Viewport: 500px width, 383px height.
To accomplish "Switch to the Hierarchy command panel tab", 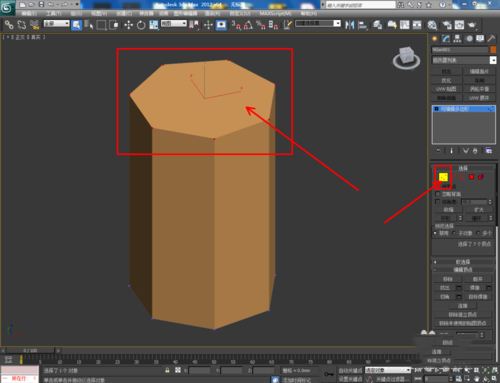I will point(457,39).
